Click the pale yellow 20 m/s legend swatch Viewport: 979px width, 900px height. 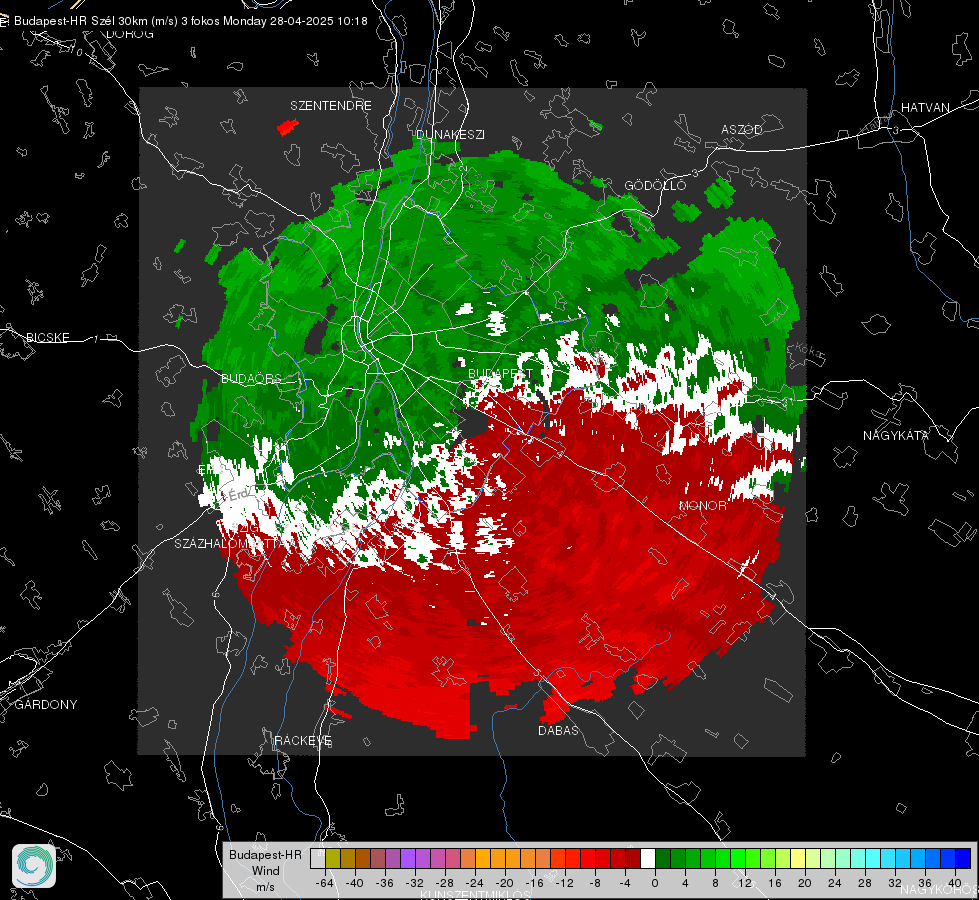point(798,858)
